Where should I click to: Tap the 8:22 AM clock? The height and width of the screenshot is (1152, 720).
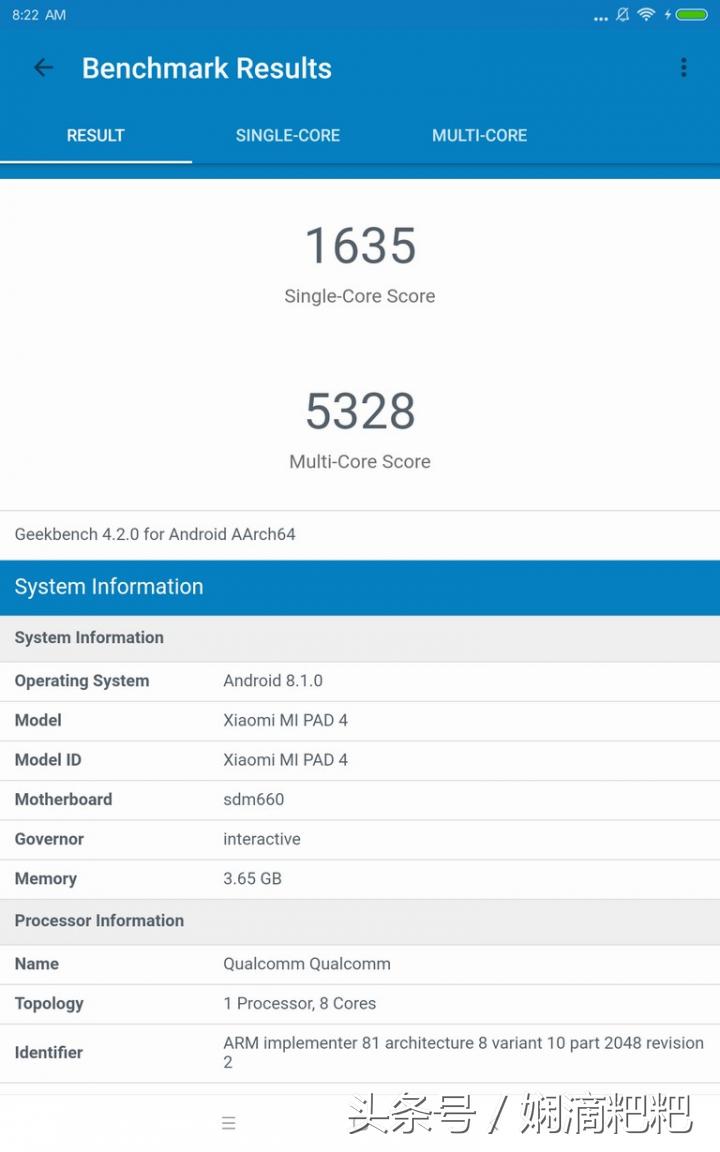(x=39, y=15)
